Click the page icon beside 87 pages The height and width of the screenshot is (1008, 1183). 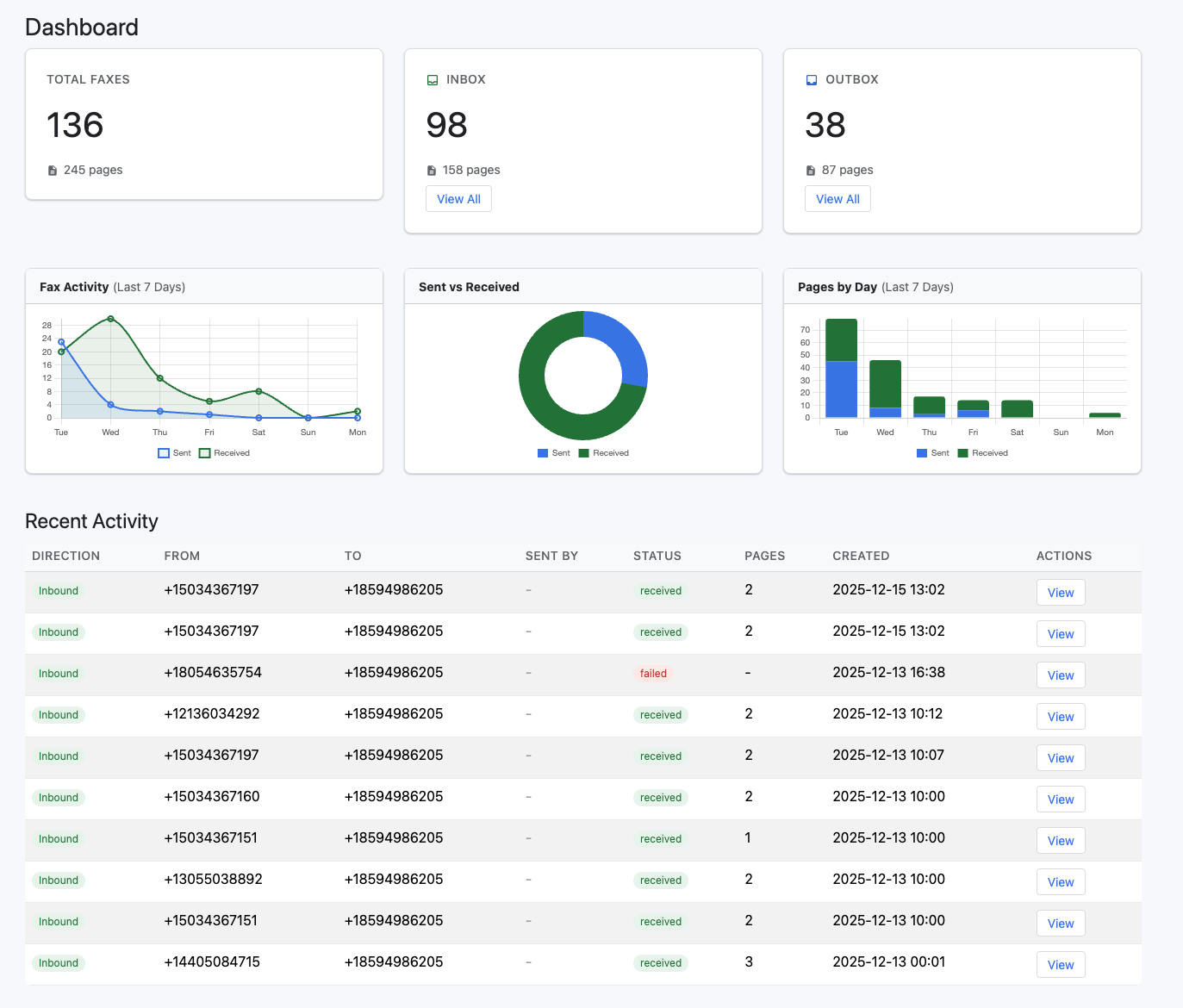pos(810,170)
